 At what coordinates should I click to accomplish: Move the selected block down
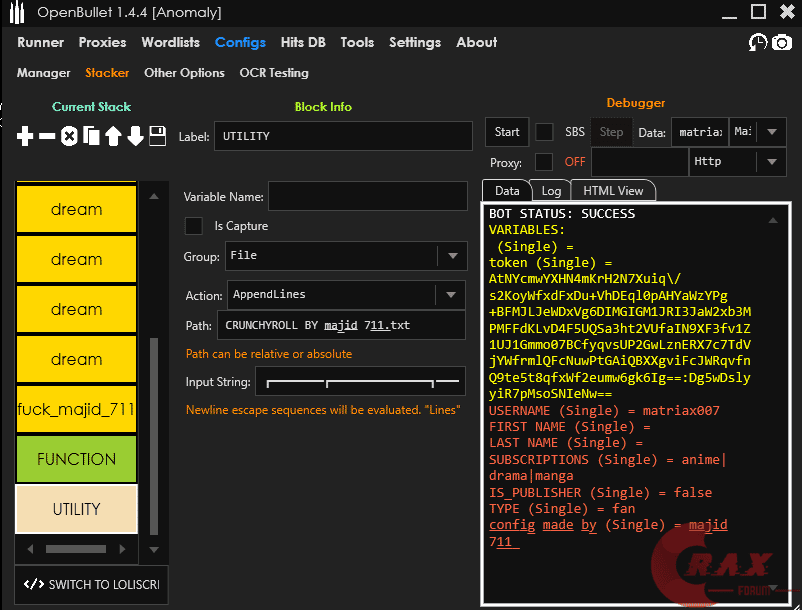135,136
